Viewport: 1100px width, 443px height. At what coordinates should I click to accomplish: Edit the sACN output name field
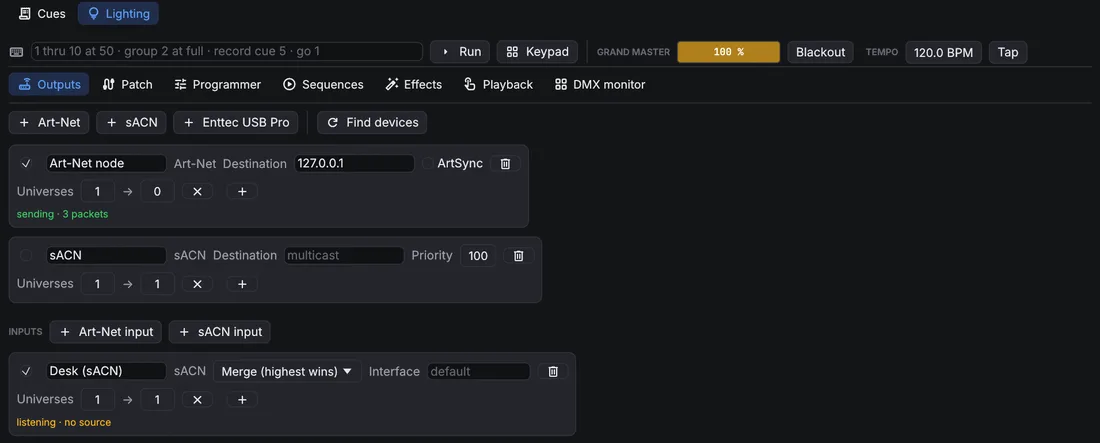(106, 256)
